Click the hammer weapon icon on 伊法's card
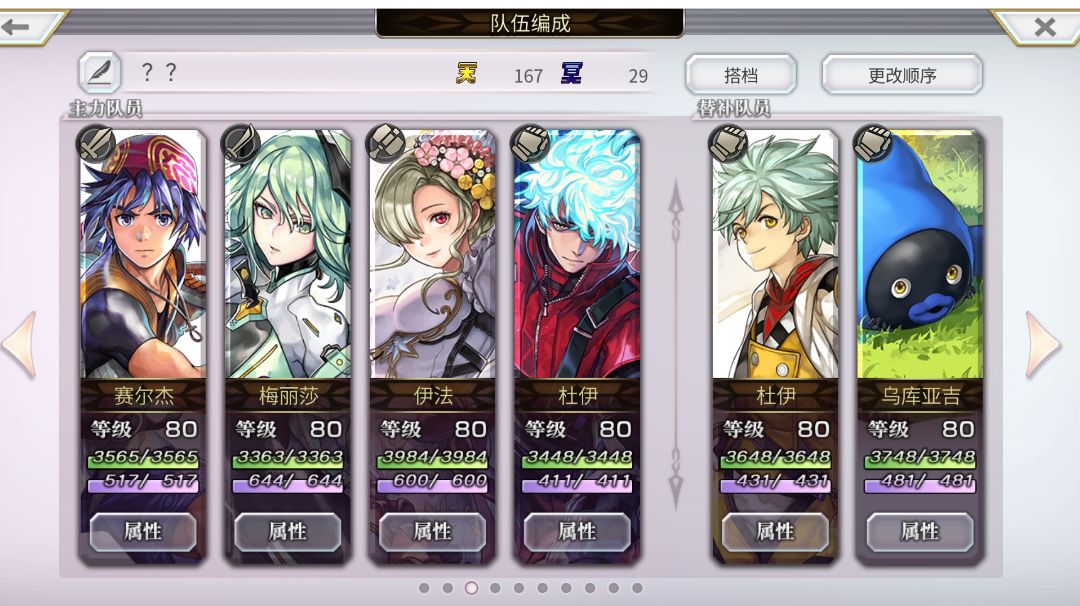Image resolution: width=1080 pixels, height=606 pixels. [x=386, y=144]
